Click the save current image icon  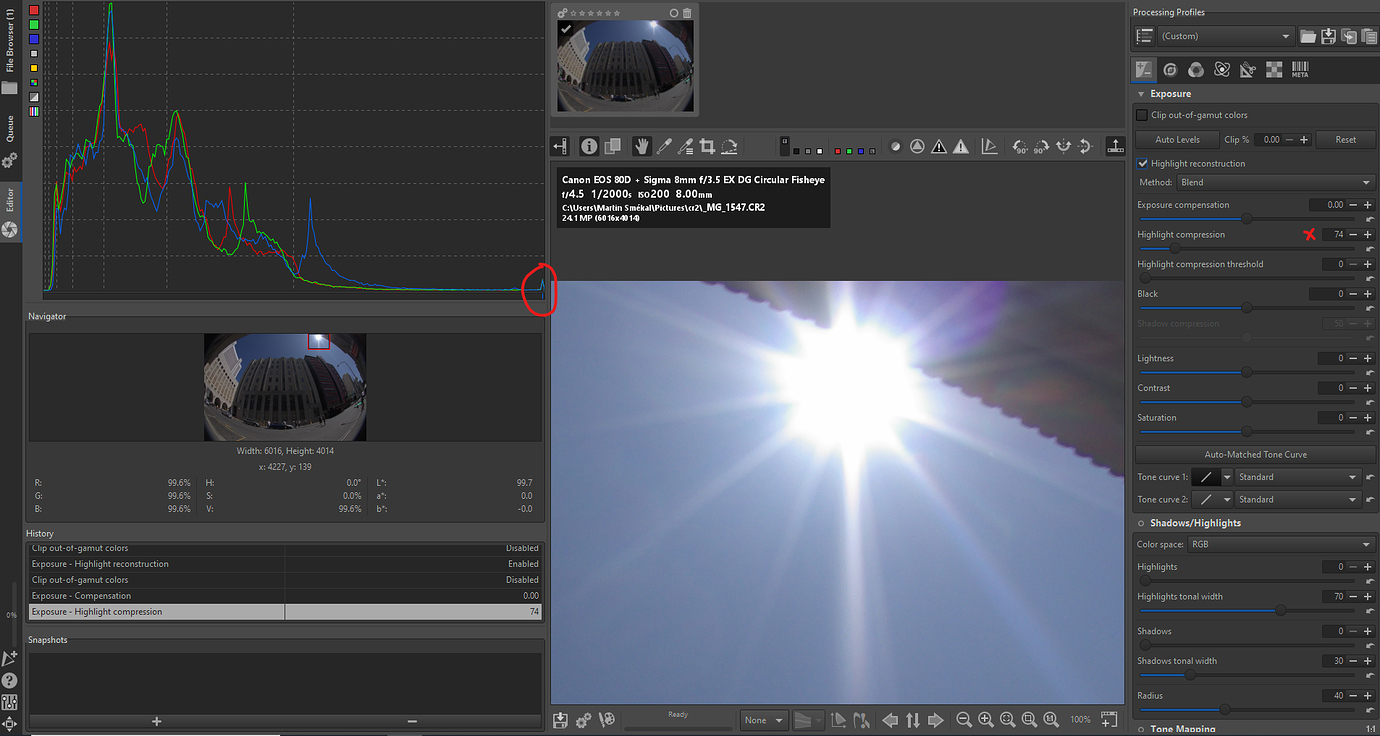click(x=561, y=720)
